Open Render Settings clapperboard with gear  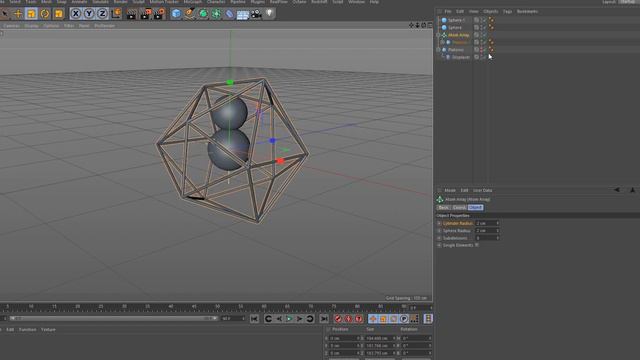coord(159,14)
